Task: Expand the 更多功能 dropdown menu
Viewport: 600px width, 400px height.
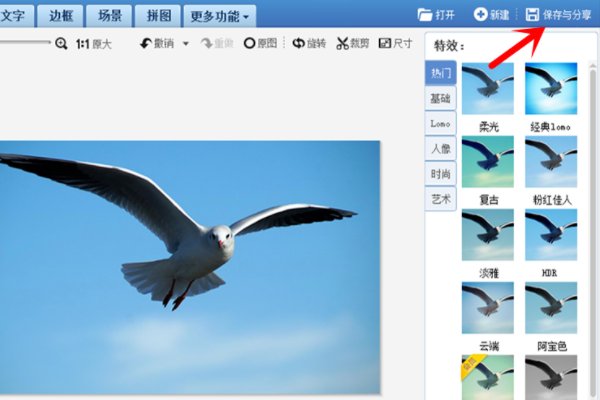Action: coord(219,16)
